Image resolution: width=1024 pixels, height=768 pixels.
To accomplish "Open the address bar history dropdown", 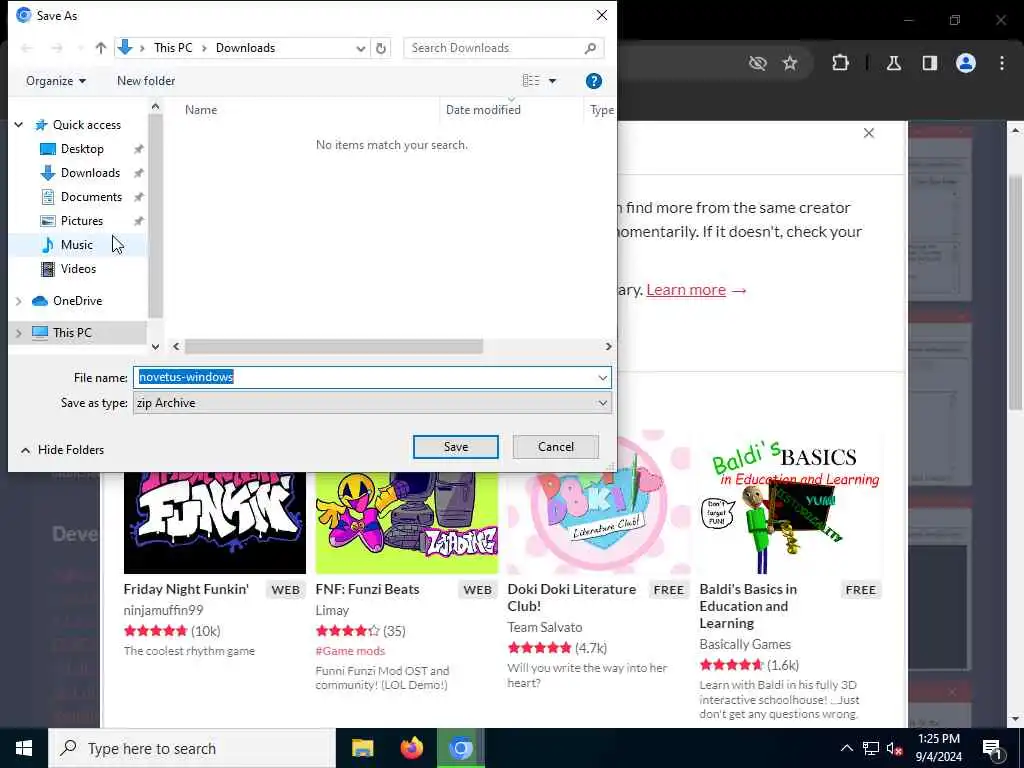I will [360, 48].
